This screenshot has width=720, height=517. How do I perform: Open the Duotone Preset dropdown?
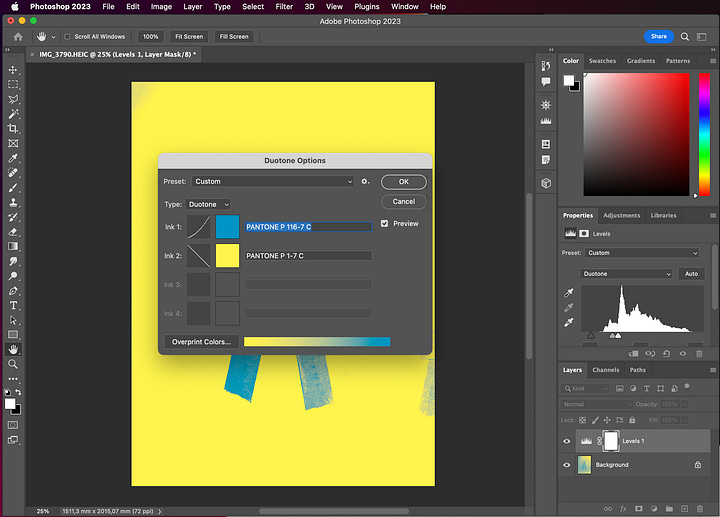tap(273, 181)
